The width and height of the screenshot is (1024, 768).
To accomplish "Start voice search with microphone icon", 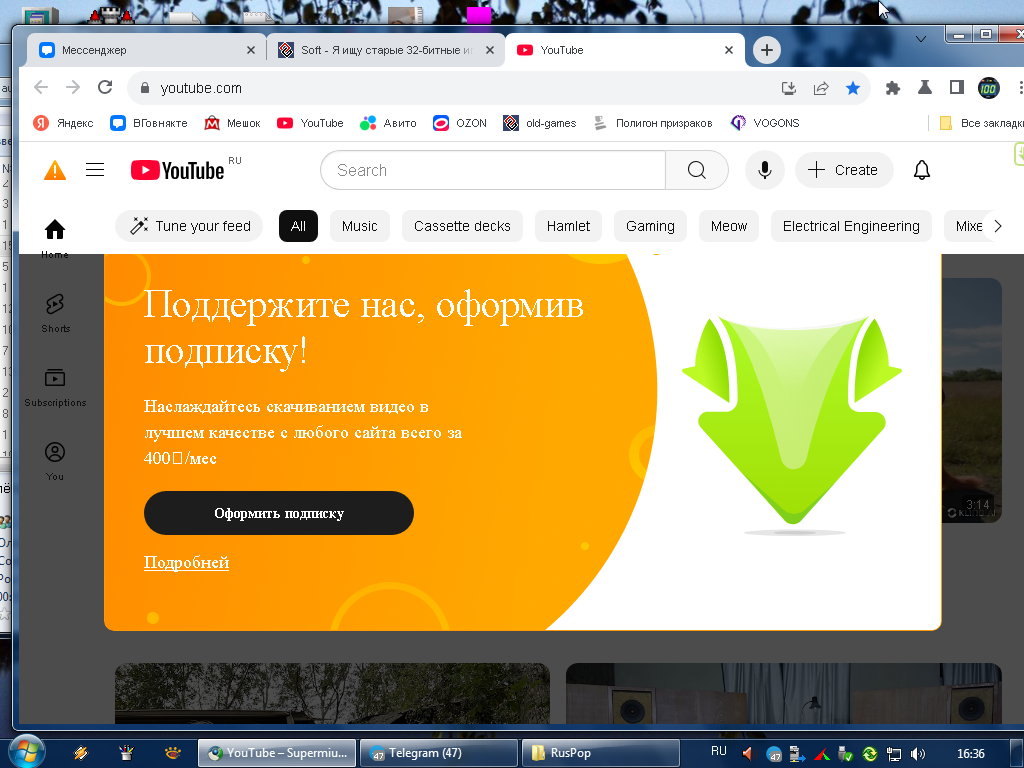I will (x=765, y=170).
